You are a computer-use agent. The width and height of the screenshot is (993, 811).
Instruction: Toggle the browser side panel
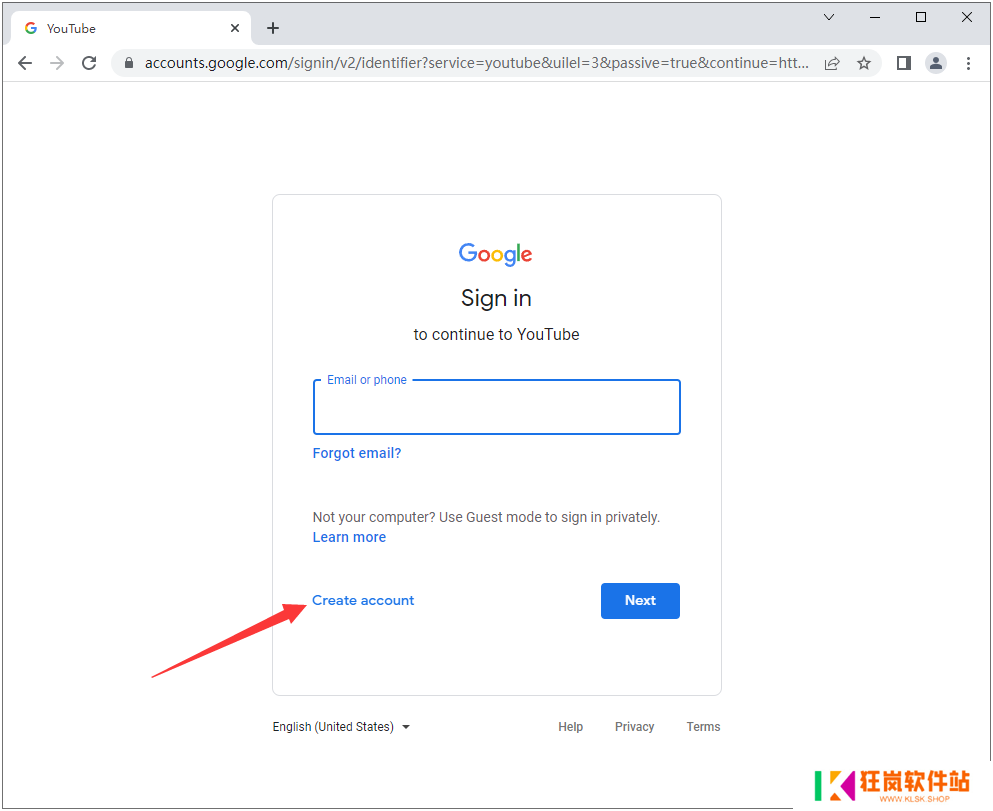point(904,63)
